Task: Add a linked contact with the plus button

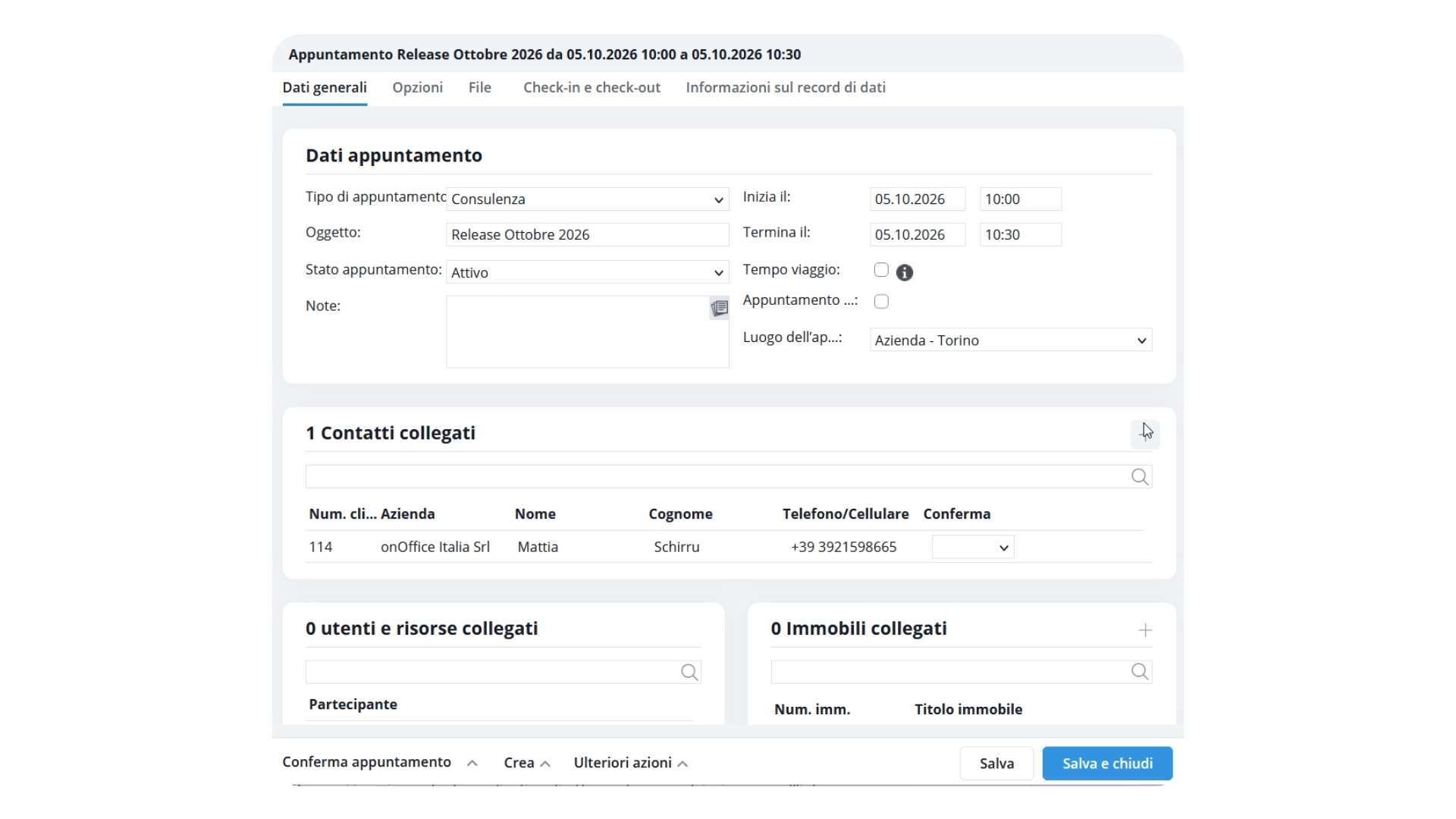Action: coord(1145,434)
